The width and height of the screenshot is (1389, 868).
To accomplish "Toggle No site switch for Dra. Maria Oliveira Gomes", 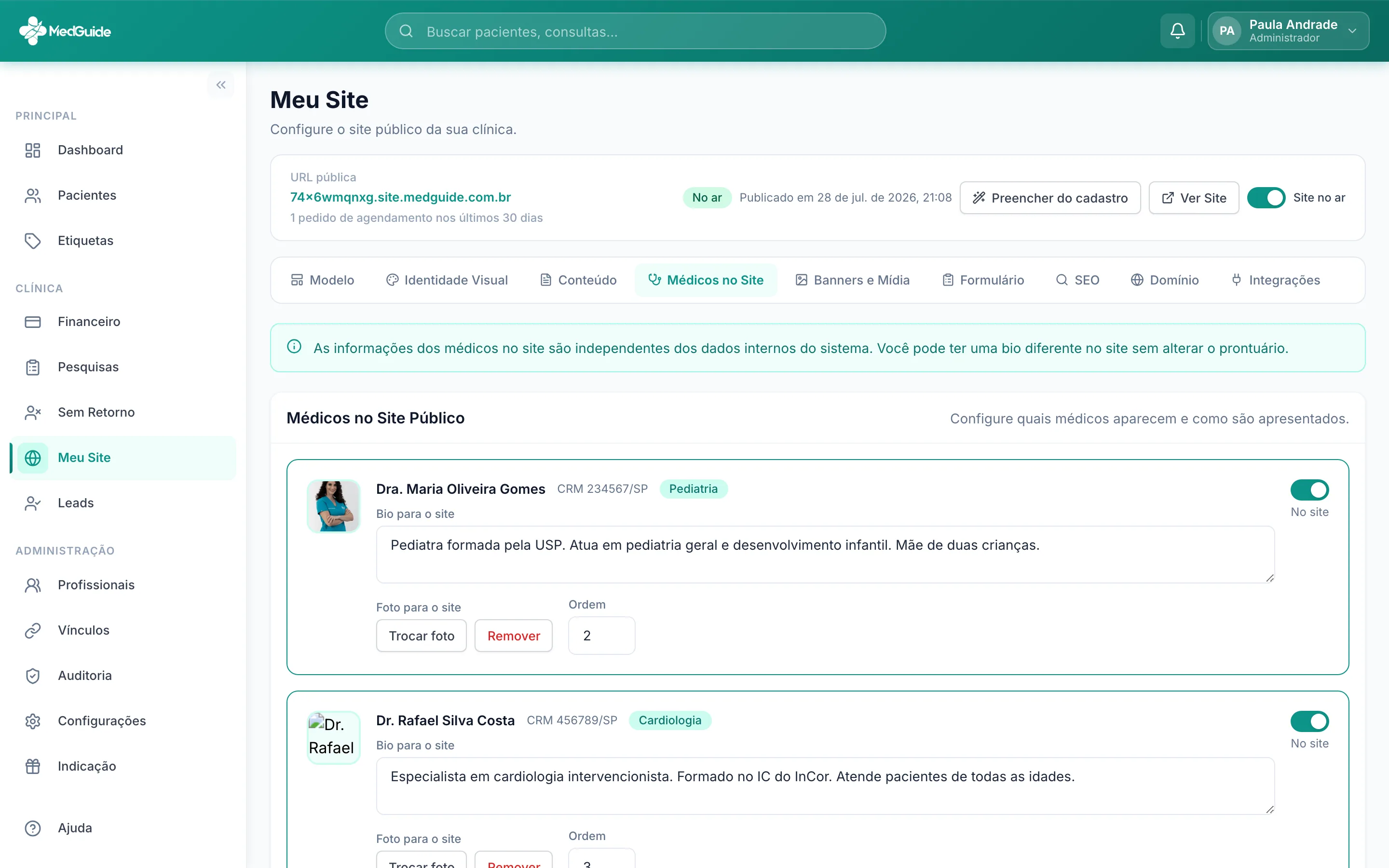I will (1310, 489).
